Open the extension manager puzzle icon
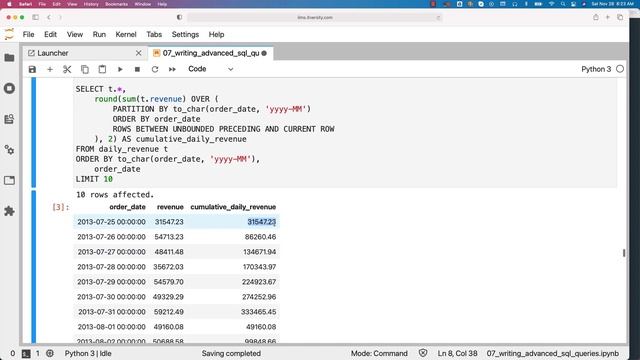 (x=9, y=211)
